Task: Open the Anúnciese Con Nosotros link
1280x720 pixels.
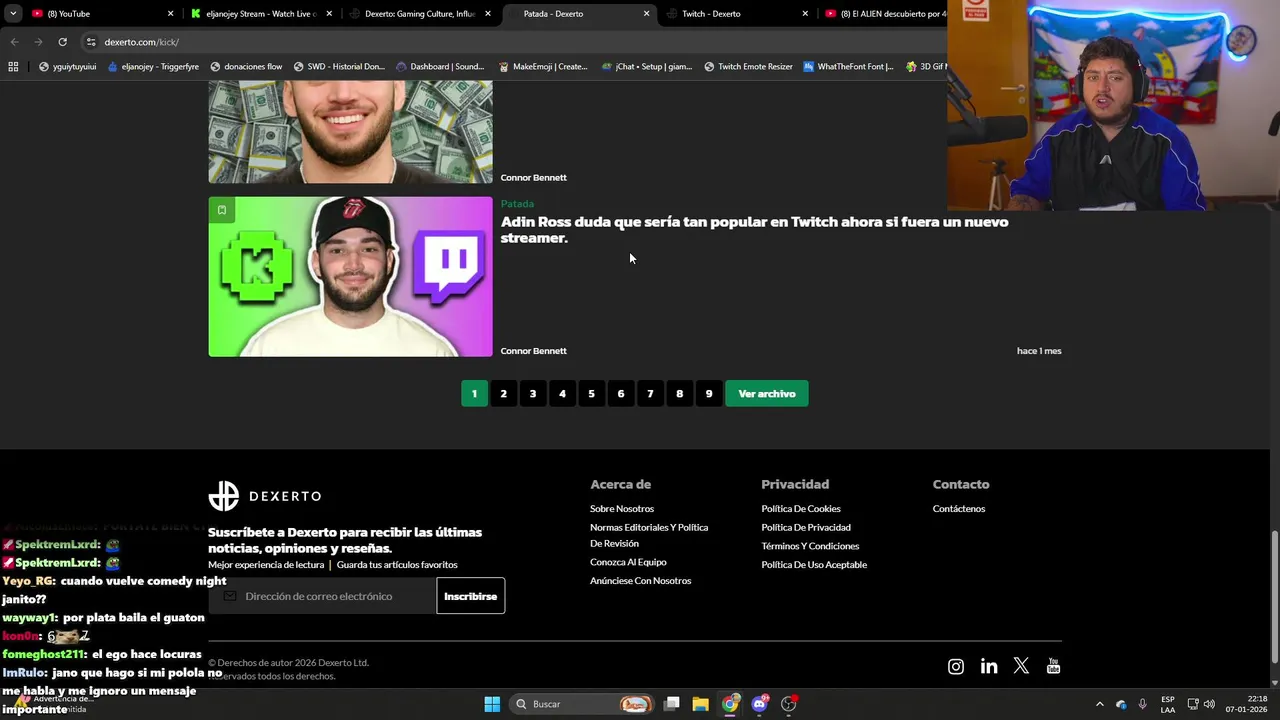Action: [x=640, y=581]
